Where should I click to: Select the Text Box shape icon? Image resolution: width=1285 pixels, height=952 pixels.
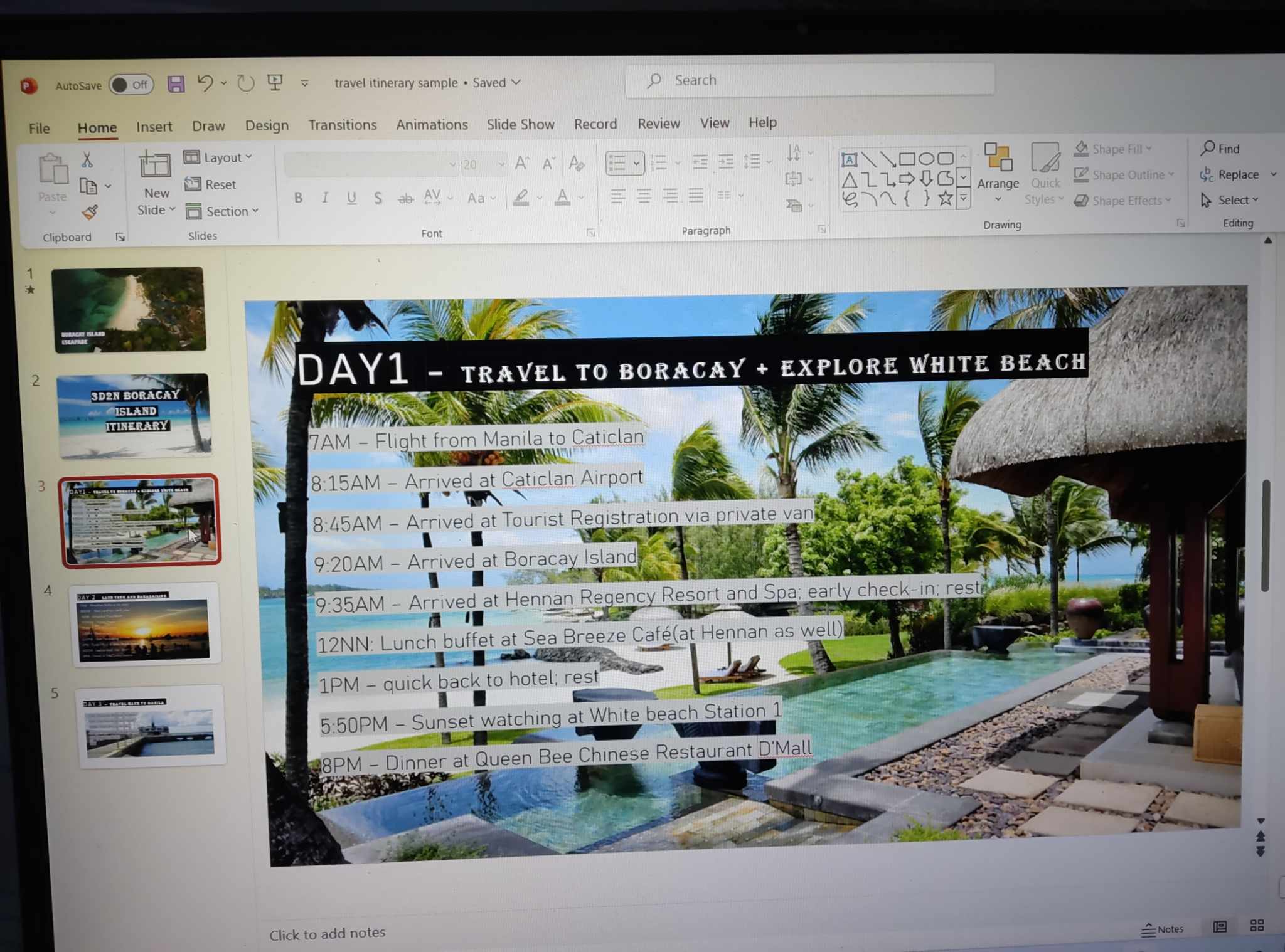click(848, 159)
